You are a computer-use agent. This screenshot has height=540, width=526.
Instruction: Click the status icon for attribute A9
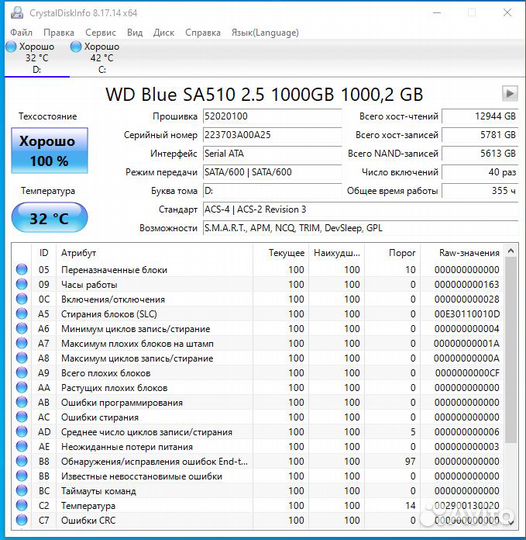pyautogui.click(x=22, y=373)
